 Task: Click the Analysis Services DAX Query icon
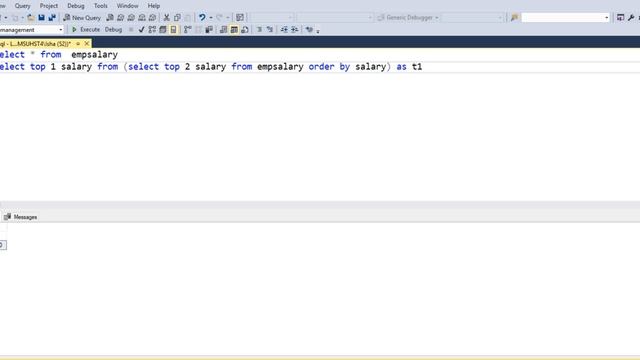point(152,18)
